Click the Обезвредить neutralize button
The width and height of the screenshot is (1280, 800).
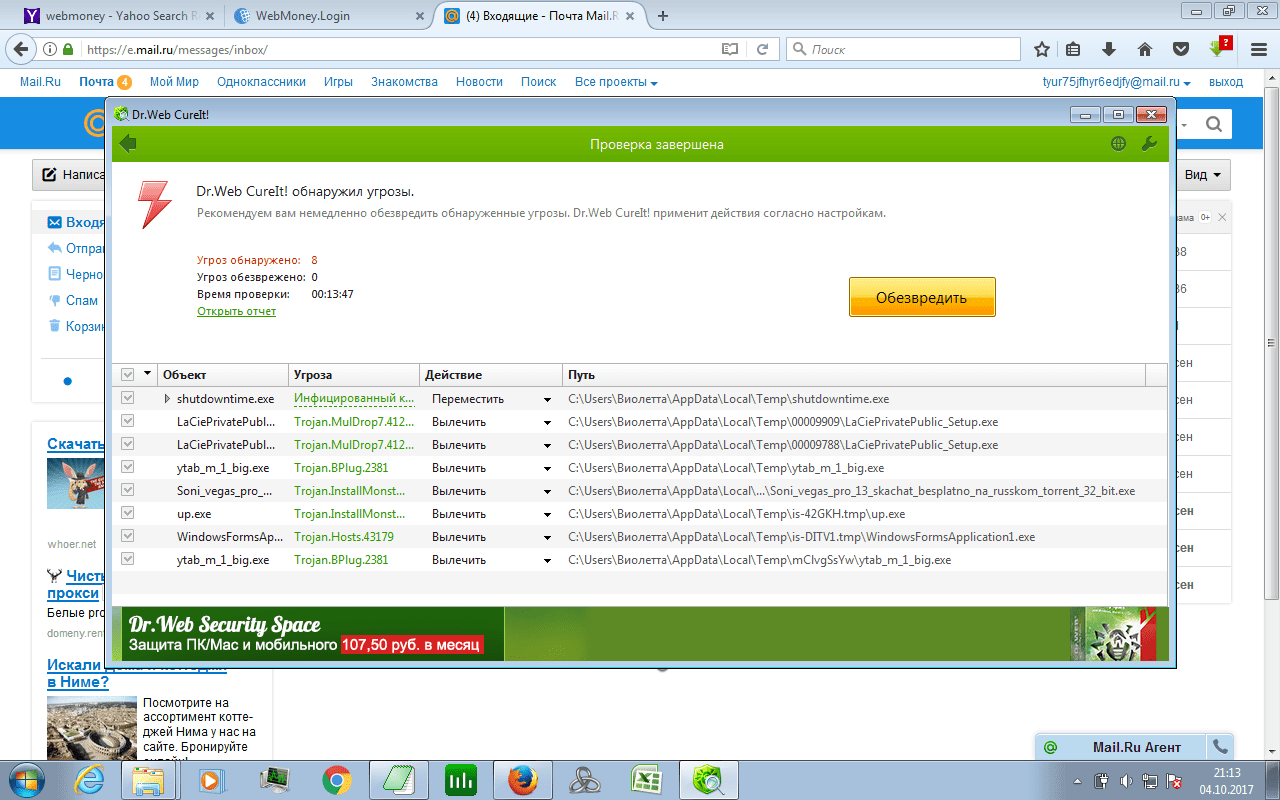pos(922,297)
